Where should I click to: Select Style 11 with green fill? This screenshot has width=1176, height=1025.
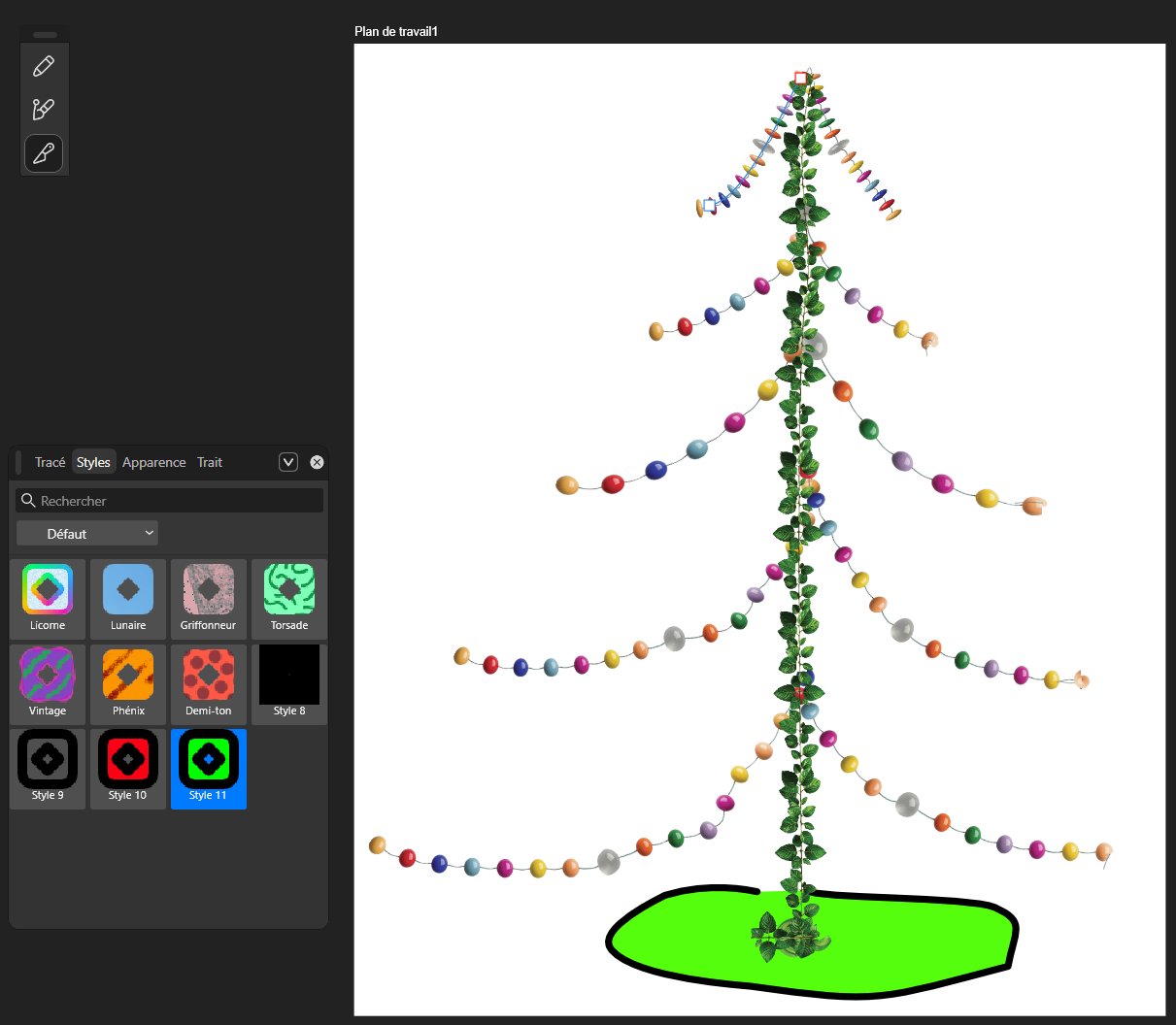tap(209, 768)
